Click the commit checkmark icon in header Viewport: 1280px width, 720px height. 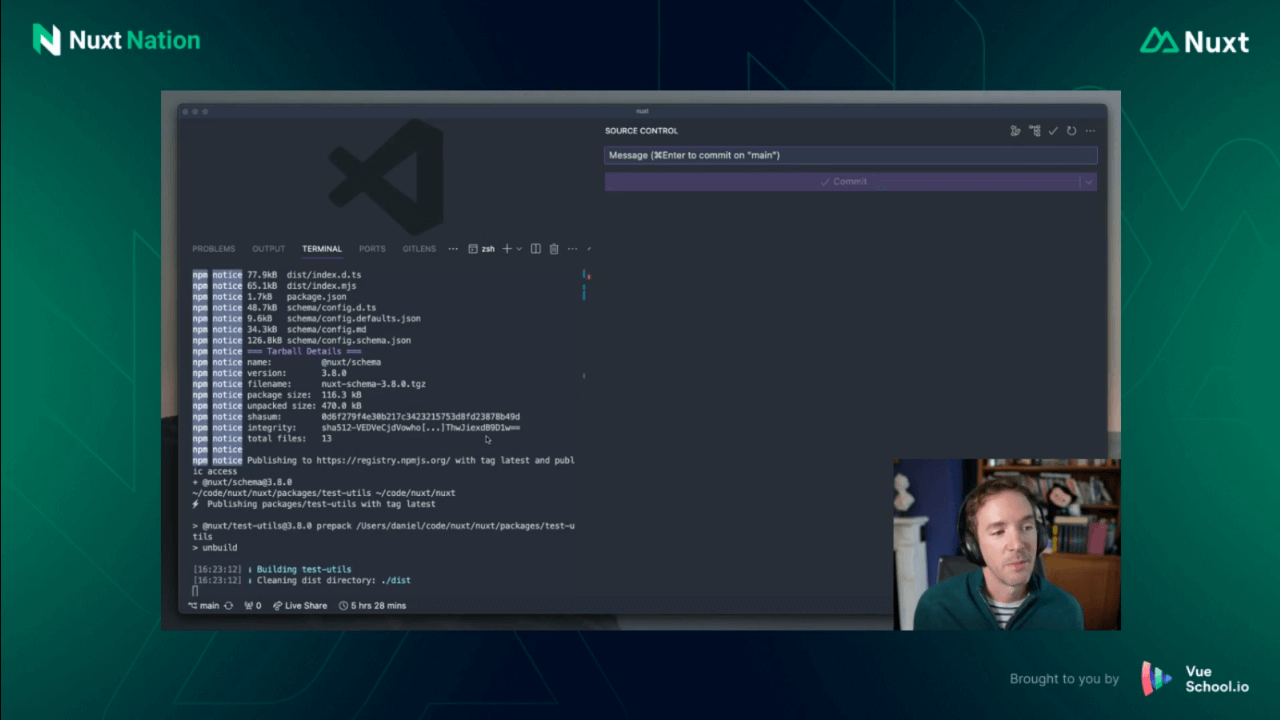pos(1053,131)
